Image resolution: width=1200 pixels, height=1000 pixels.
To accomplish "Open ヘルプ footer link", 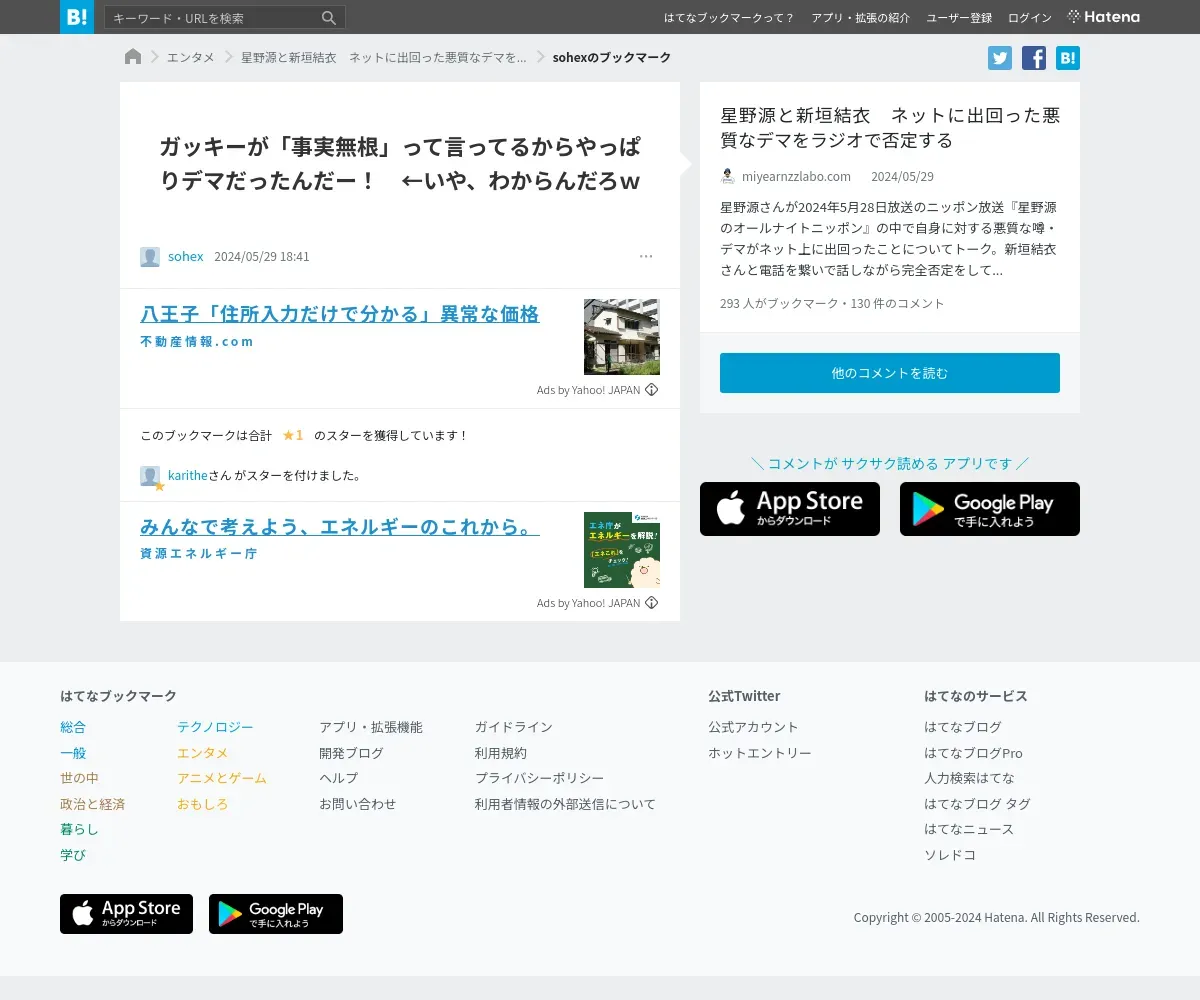I will (x=338, y=778).
